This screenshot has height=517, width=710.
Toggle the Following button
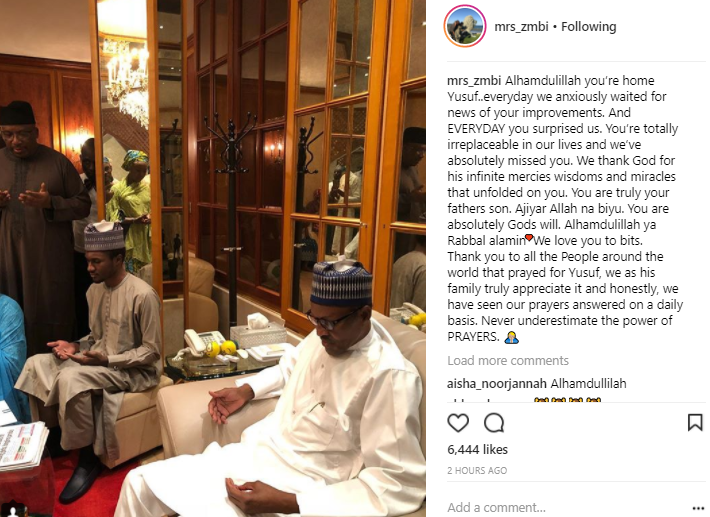[x=589, y=27]
